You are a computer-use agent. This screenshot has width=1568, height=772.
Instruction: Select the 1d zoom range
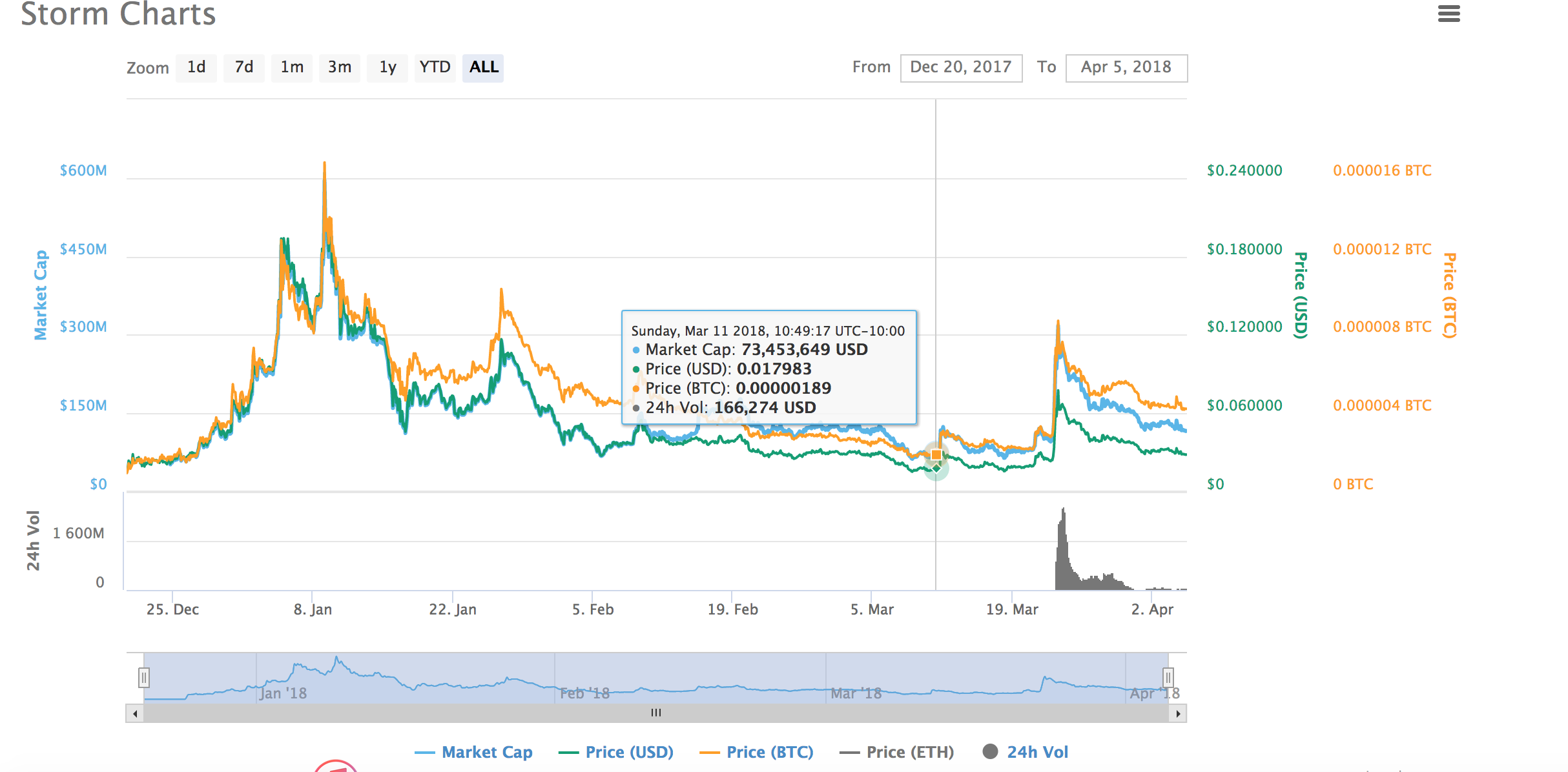(x=196, y=67)
